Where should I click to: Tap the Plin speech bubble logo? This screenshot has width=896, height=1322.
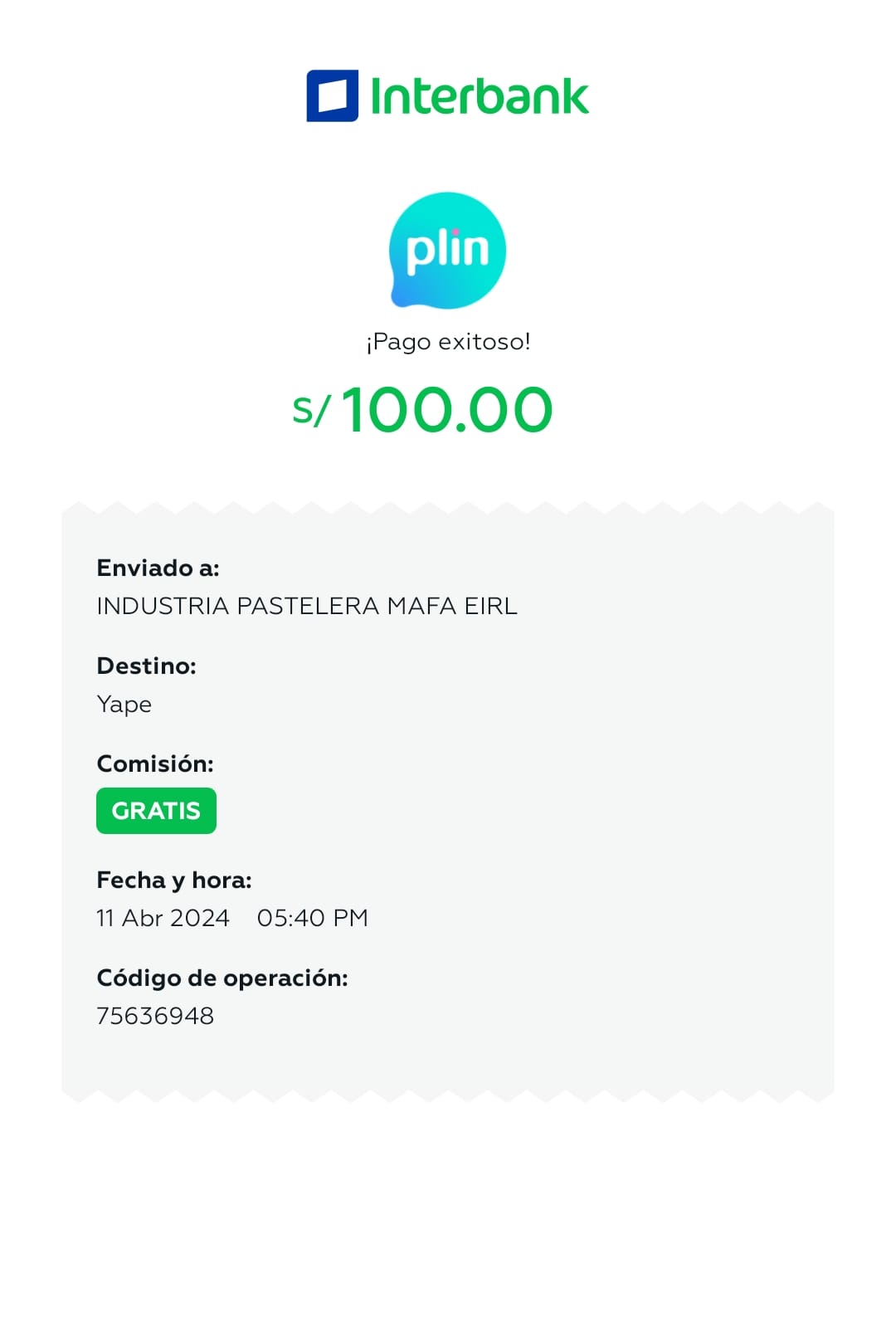tap(448, 250)
